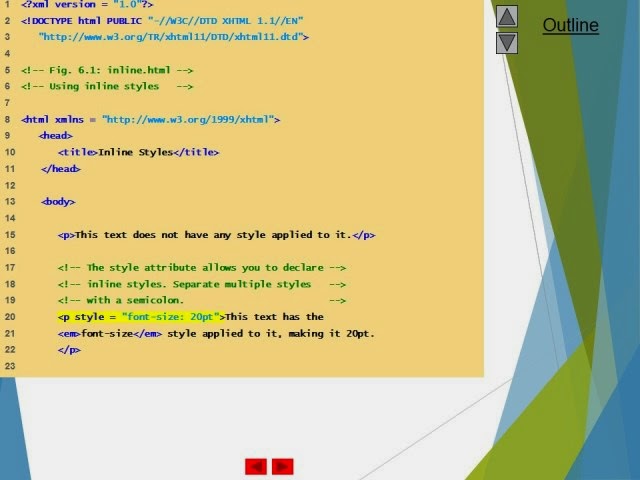The image size is (640, 480).
Task: Click the closing /p tag on line 22
Action: click(69, 350)
